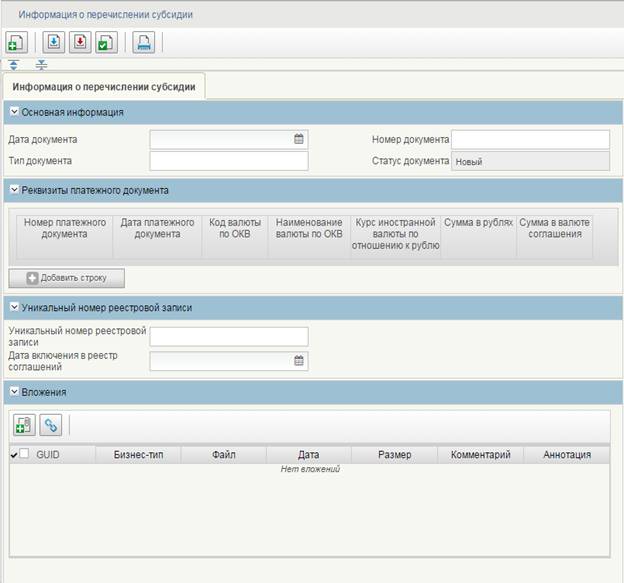Click the green checkmark document icon
The image size is (624, 583).
click(x=106, y=42)
